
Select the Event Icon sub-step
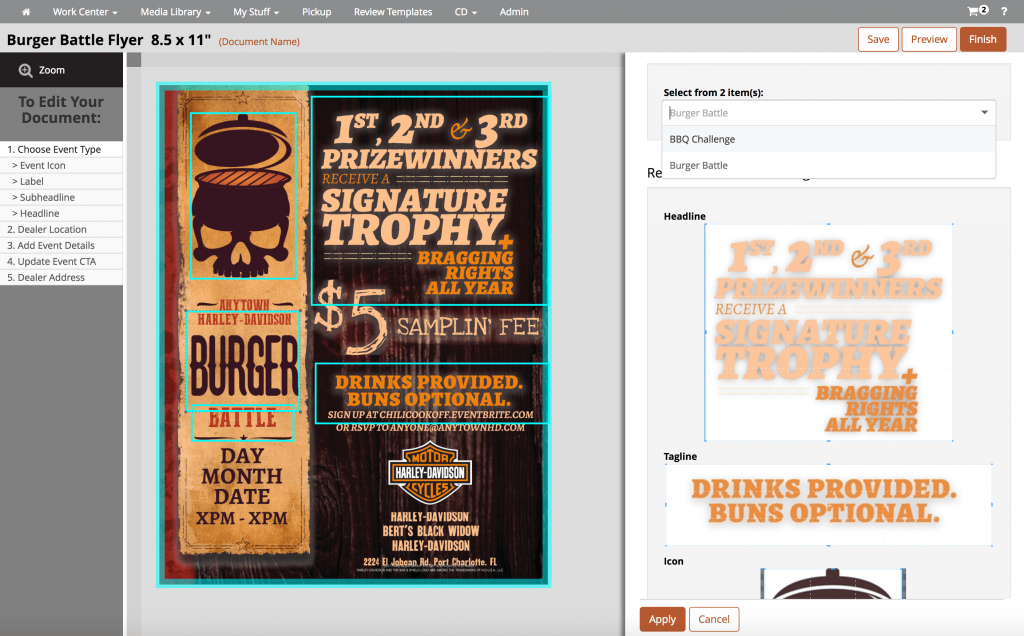61,166
